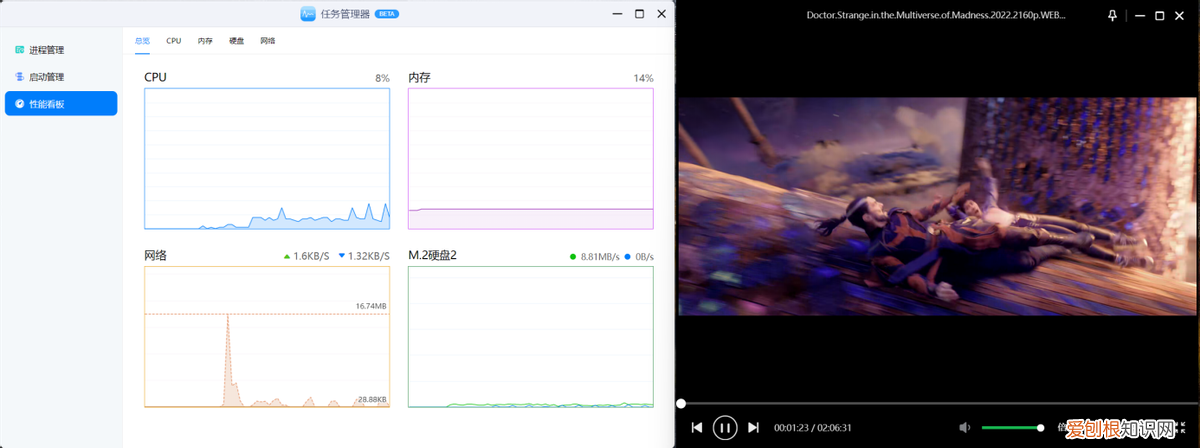Select 性能看板 in the sidebar
Image resolution: width=1200 pixels, height=448 pixels.
point(60,103)
